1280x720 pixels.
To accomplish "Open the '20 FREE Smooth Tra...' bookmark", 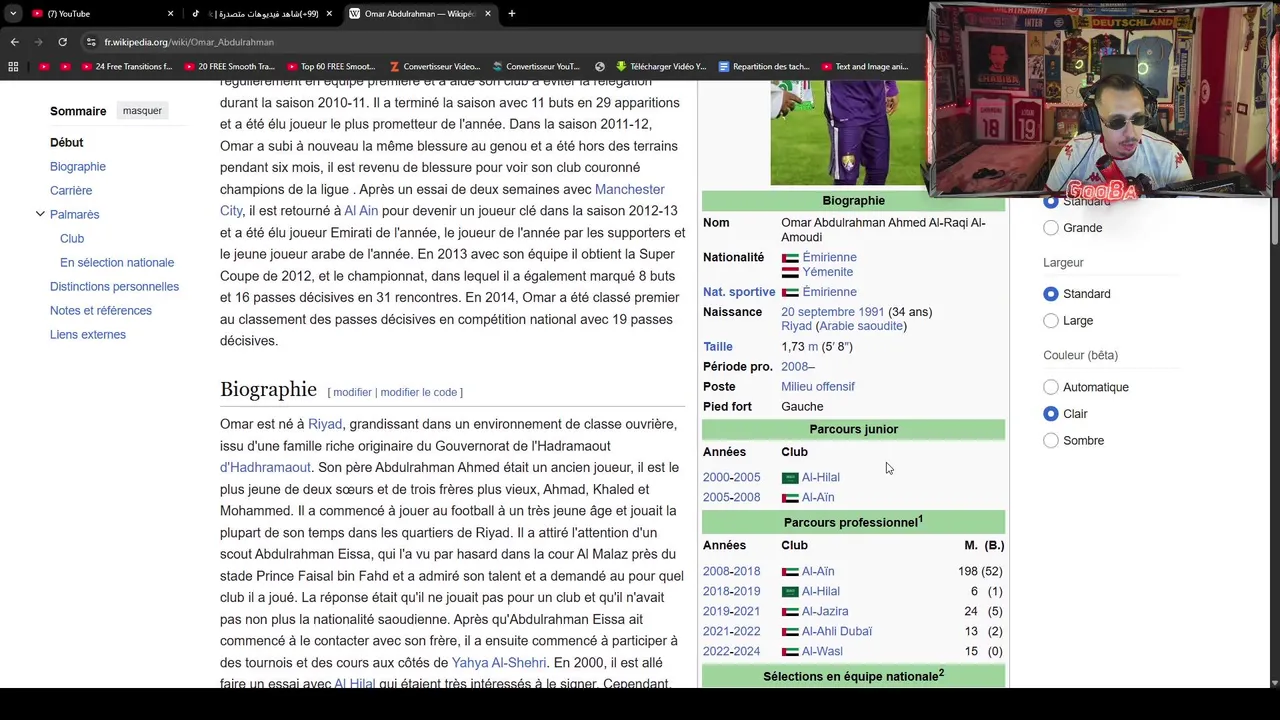I will point(230,67).
